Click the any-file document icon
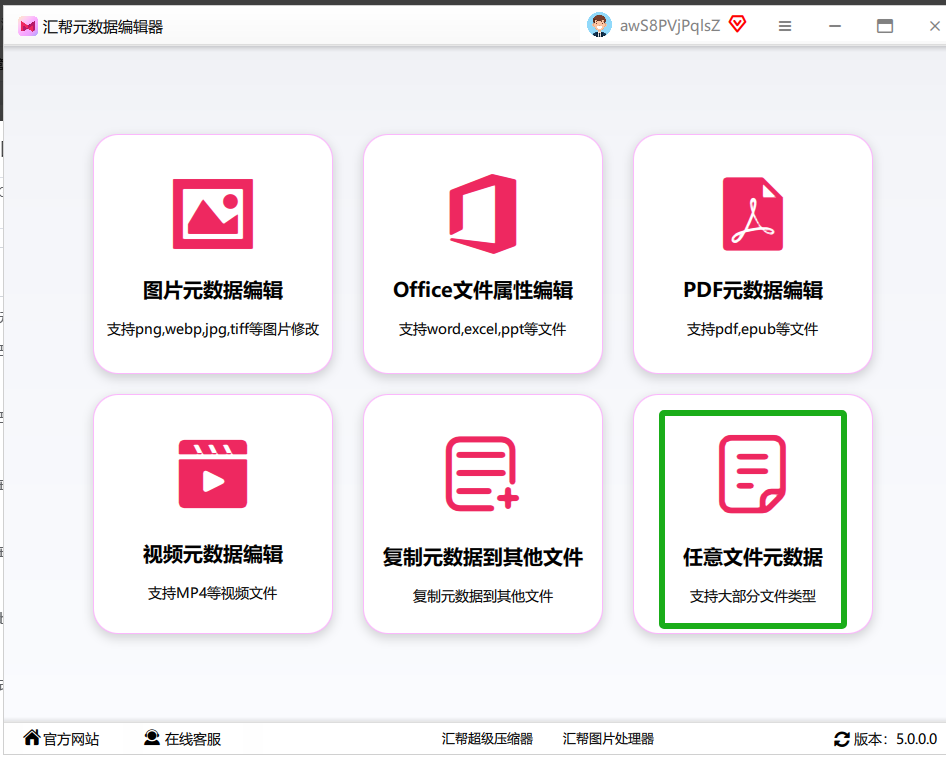946x759 pixels. click(x=752, y=474)
